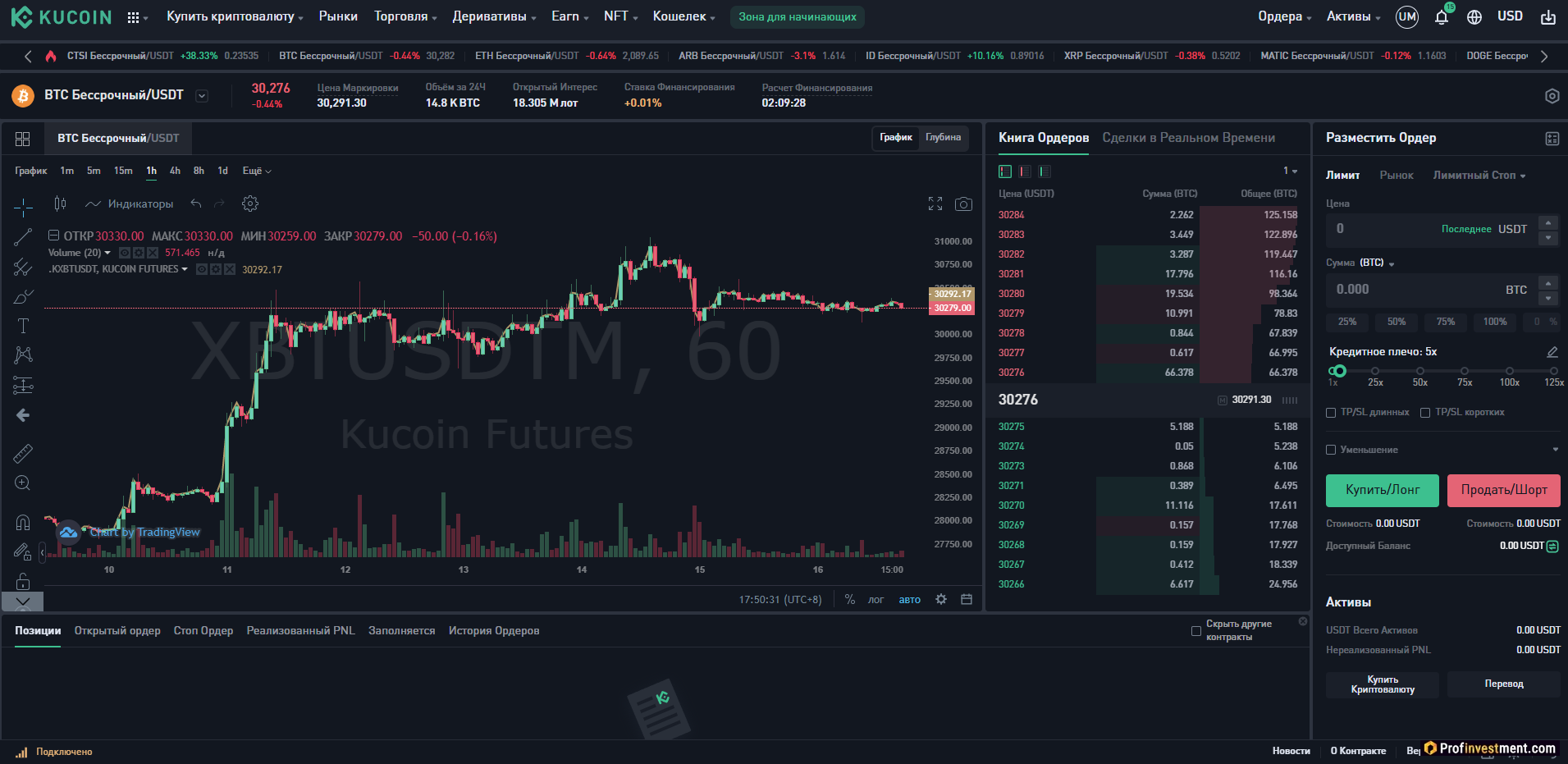The width and height of the screenshot is (1568, 764).
Task: Take chart snapshot with camera icon
Action: click(964, 204)
